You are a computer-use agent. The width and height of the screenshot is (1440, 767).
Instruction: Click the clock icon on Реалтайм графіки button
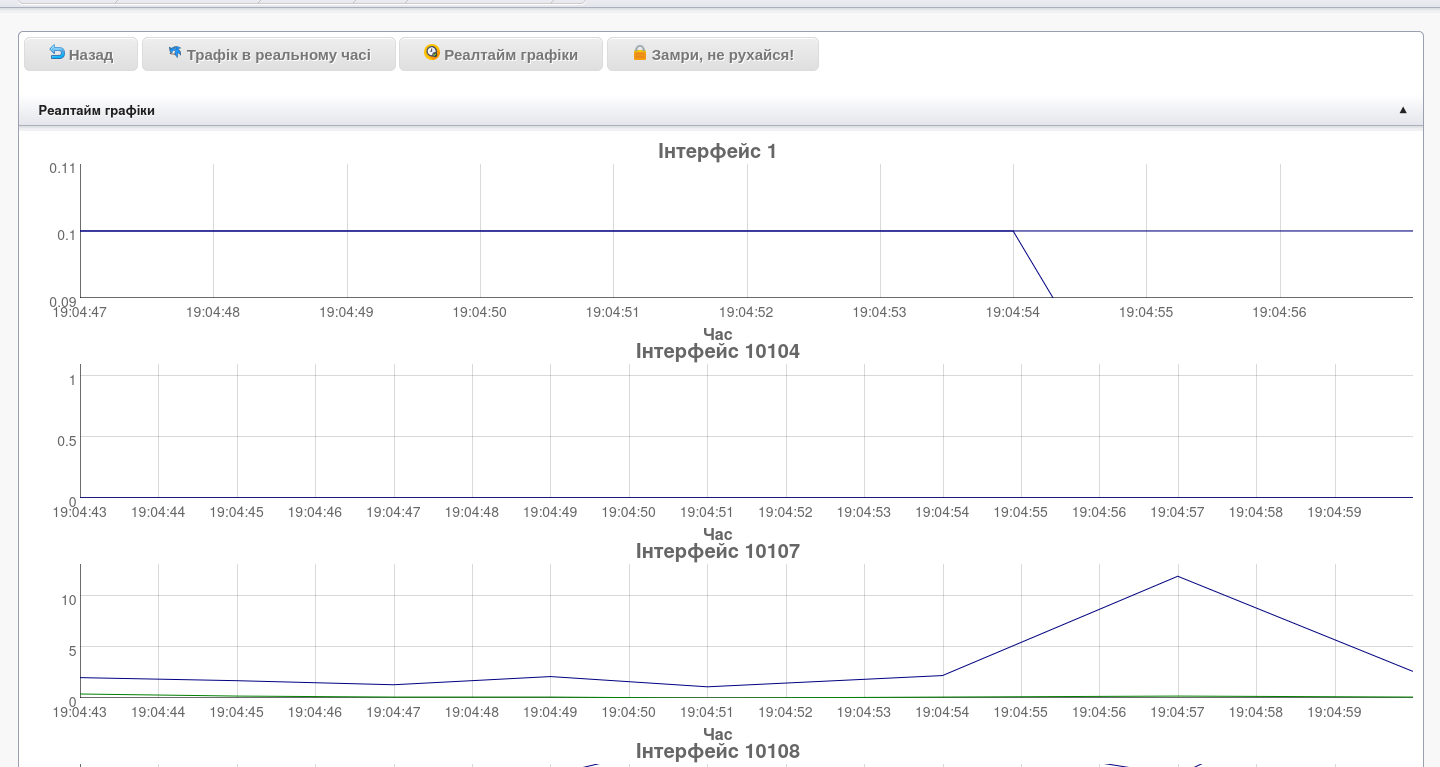(432, 52)
